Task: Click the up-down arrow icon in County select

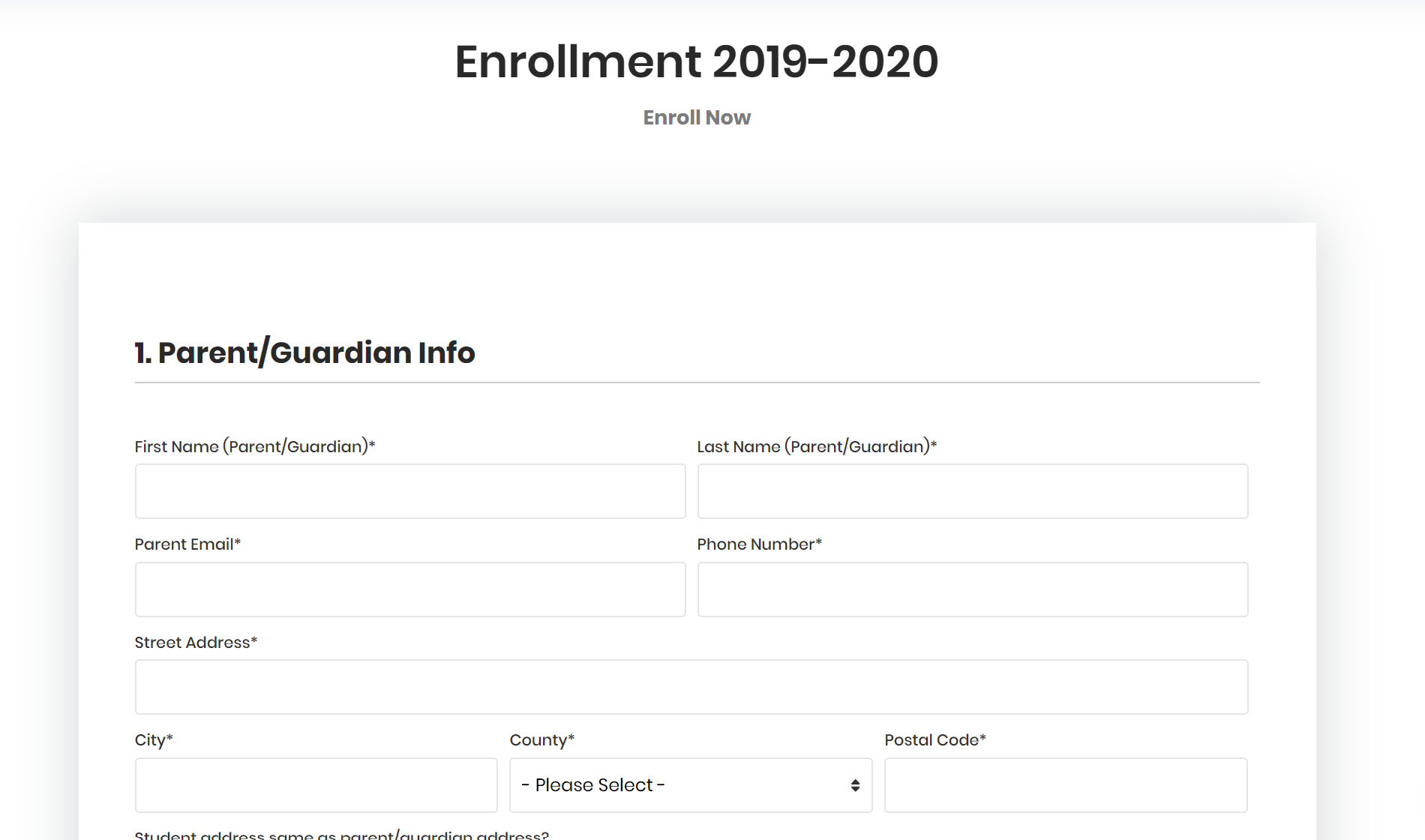Action: pos(855,785)
